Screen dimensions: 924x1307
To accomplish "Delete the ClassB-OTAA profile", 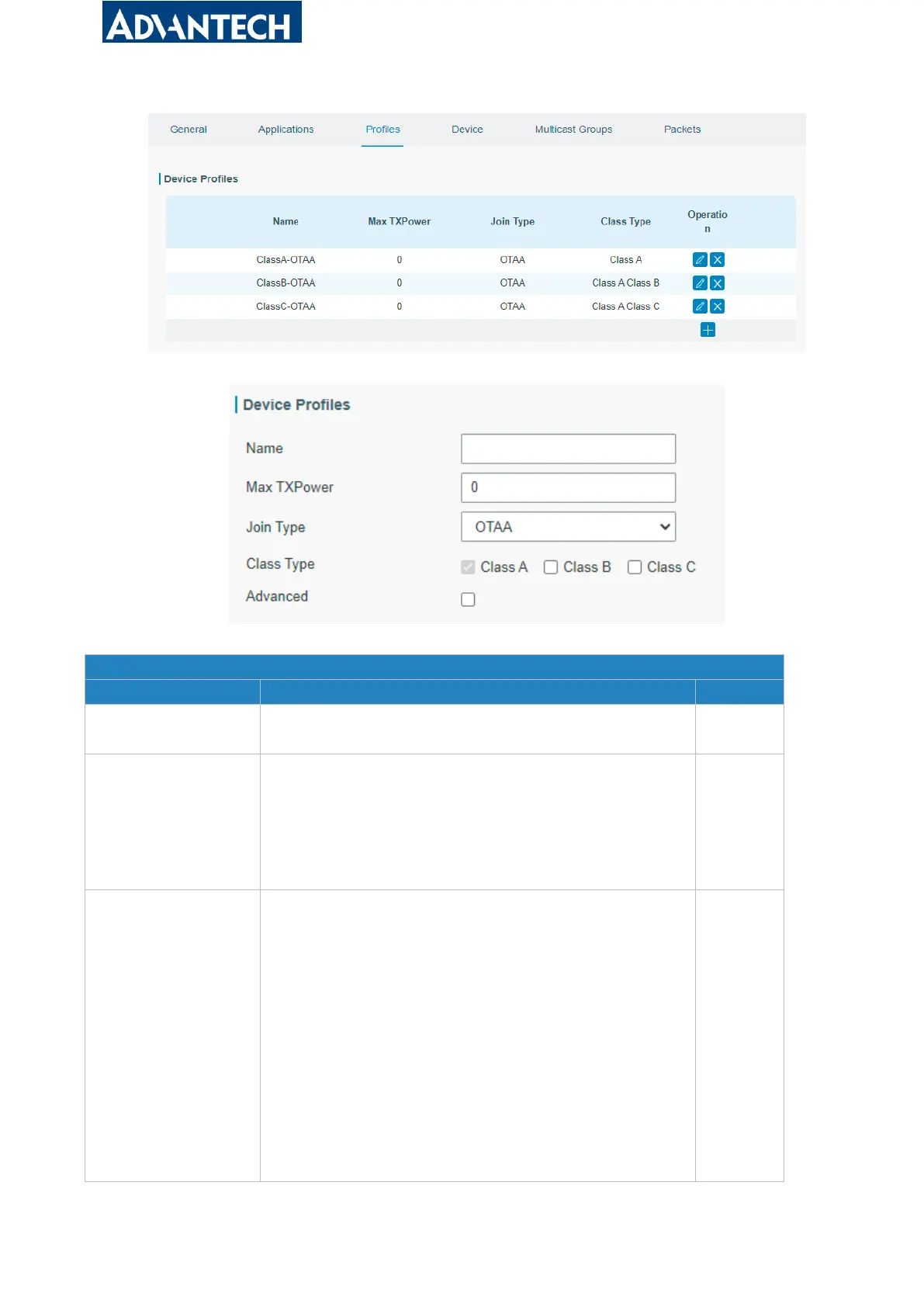I will [x=718, y=283].
